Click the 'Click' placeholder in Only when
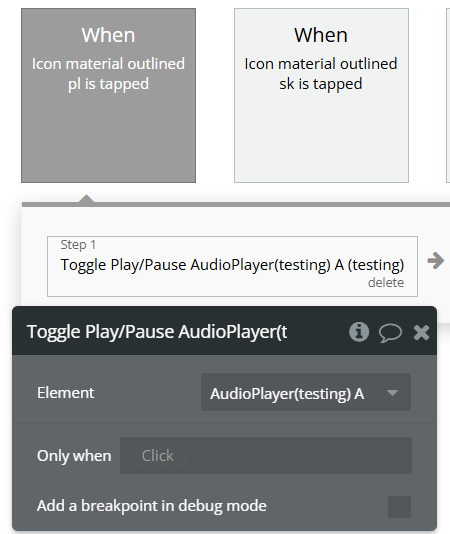Screen dimensions: 450x534 158,456
